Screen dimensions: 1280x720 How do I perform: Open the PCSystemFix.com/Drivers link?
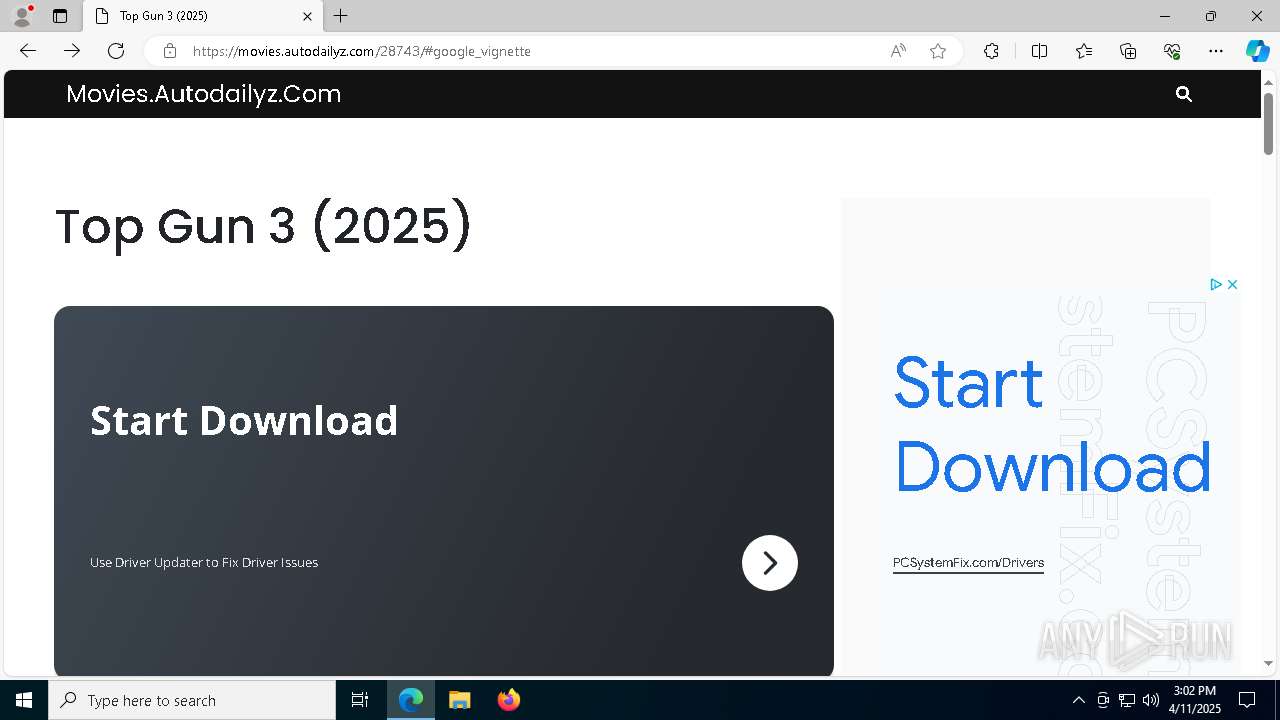[x=968, y=563]
